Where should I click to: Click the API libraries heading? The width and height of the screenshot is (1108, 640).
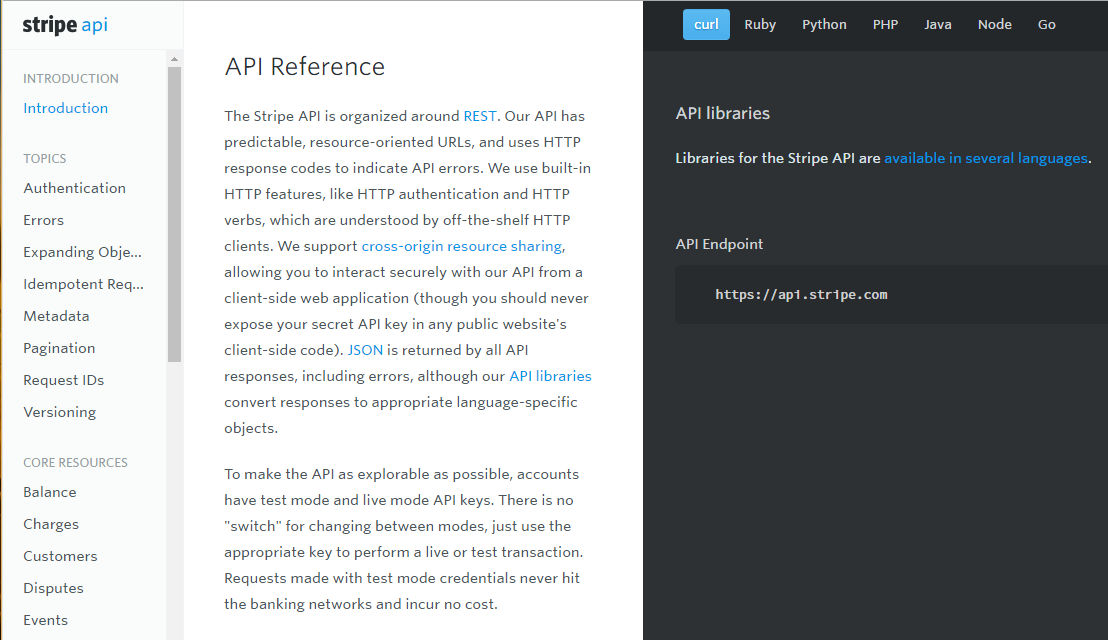tap(722, 113)
